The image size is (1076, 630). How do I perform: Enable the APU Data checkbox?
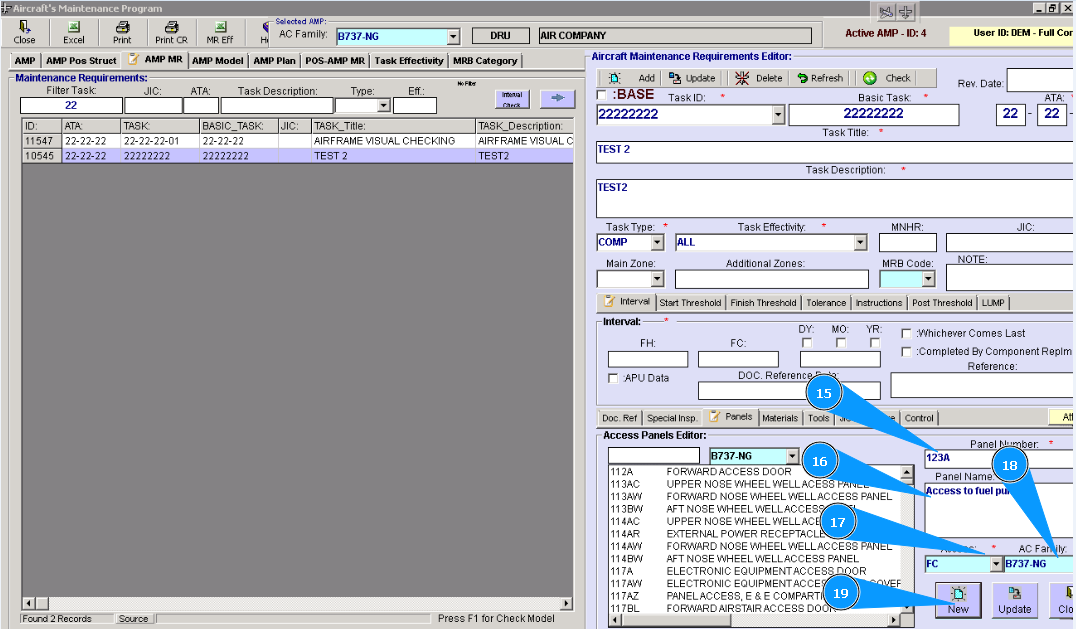613,378
